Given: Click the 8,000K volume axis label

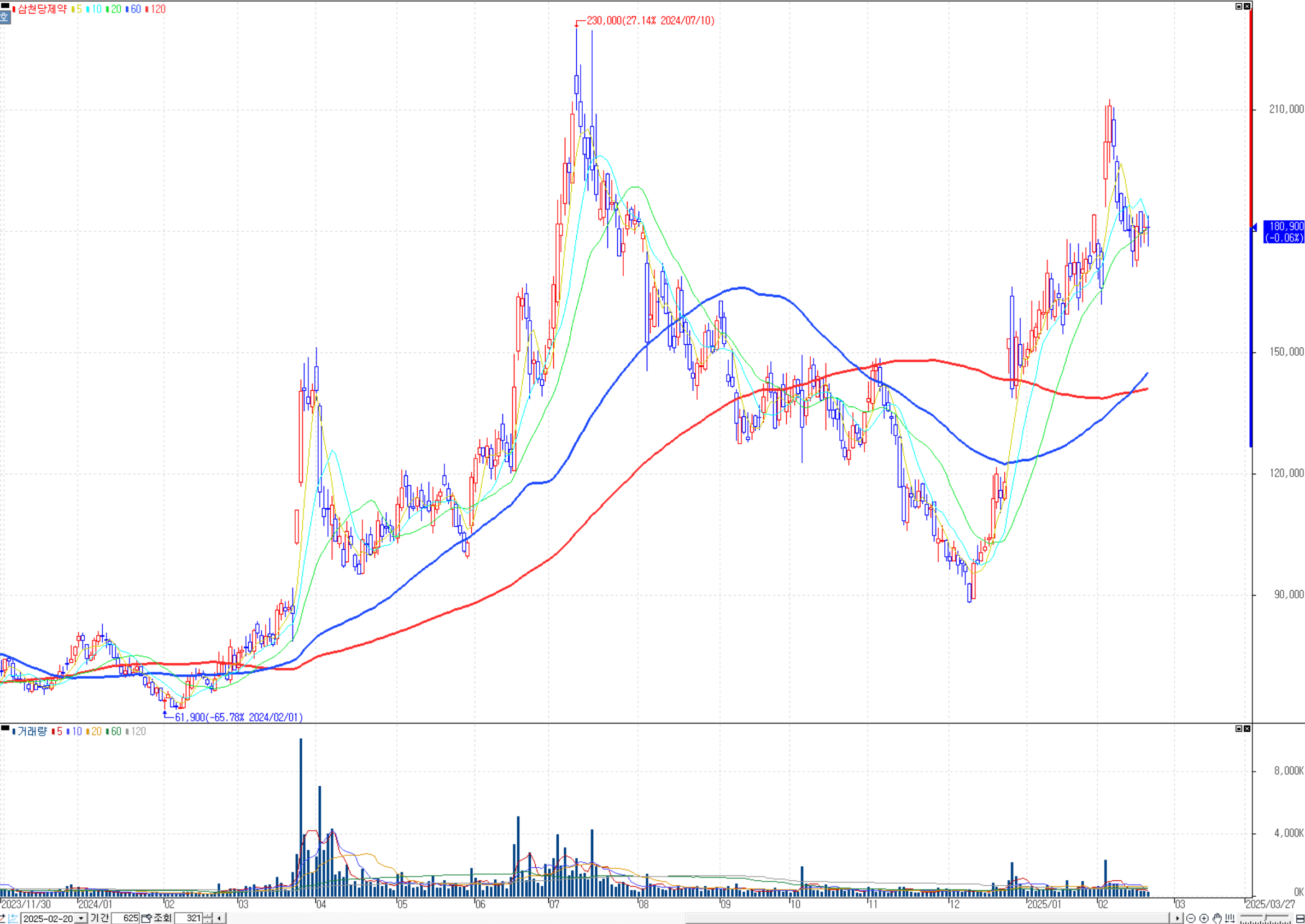Looking at the screenshot, I should [1289, 770].
